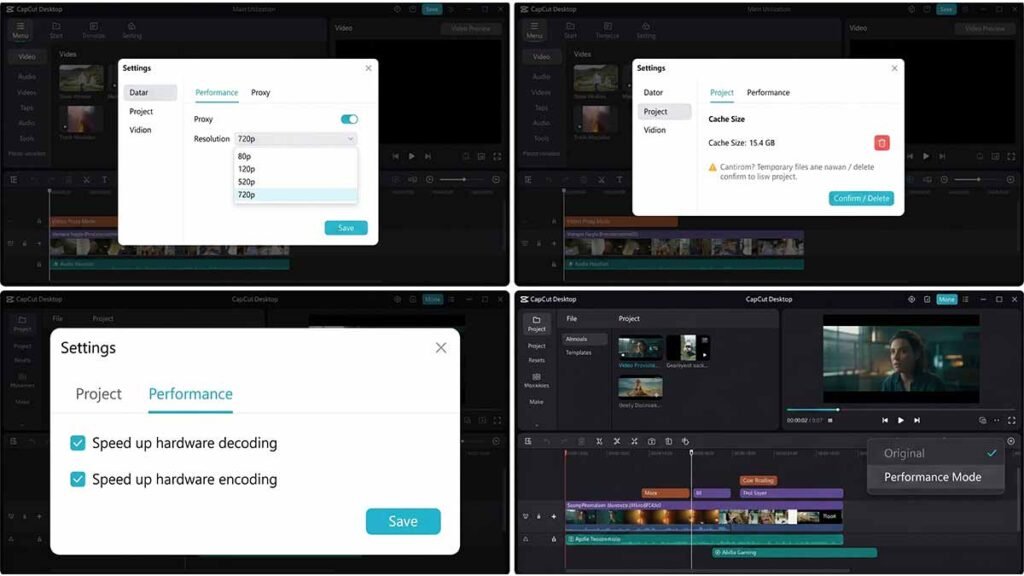The image size is (1024, 576).
Task: Click the plus icon on the main video track
Action: [x=554, y=517]
